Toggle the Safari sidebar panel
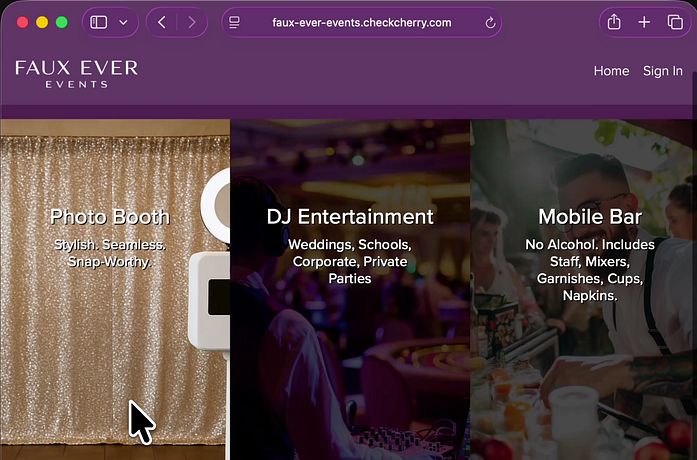This screenshot has height=460, width=697. coord(98,22)
